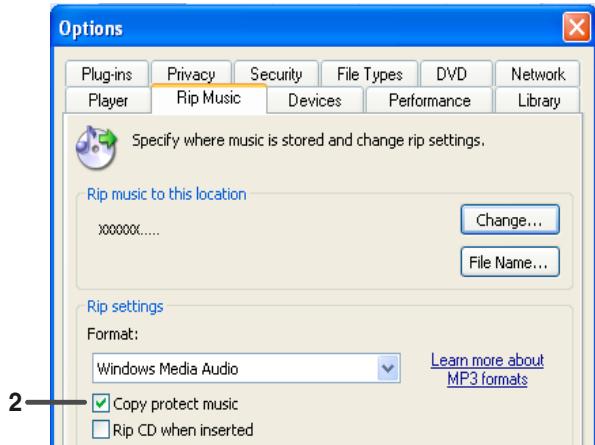The width and height of the screenshot is (595, 445).
Task: Open the Privacy tab
Action: [x=191, y=74]
